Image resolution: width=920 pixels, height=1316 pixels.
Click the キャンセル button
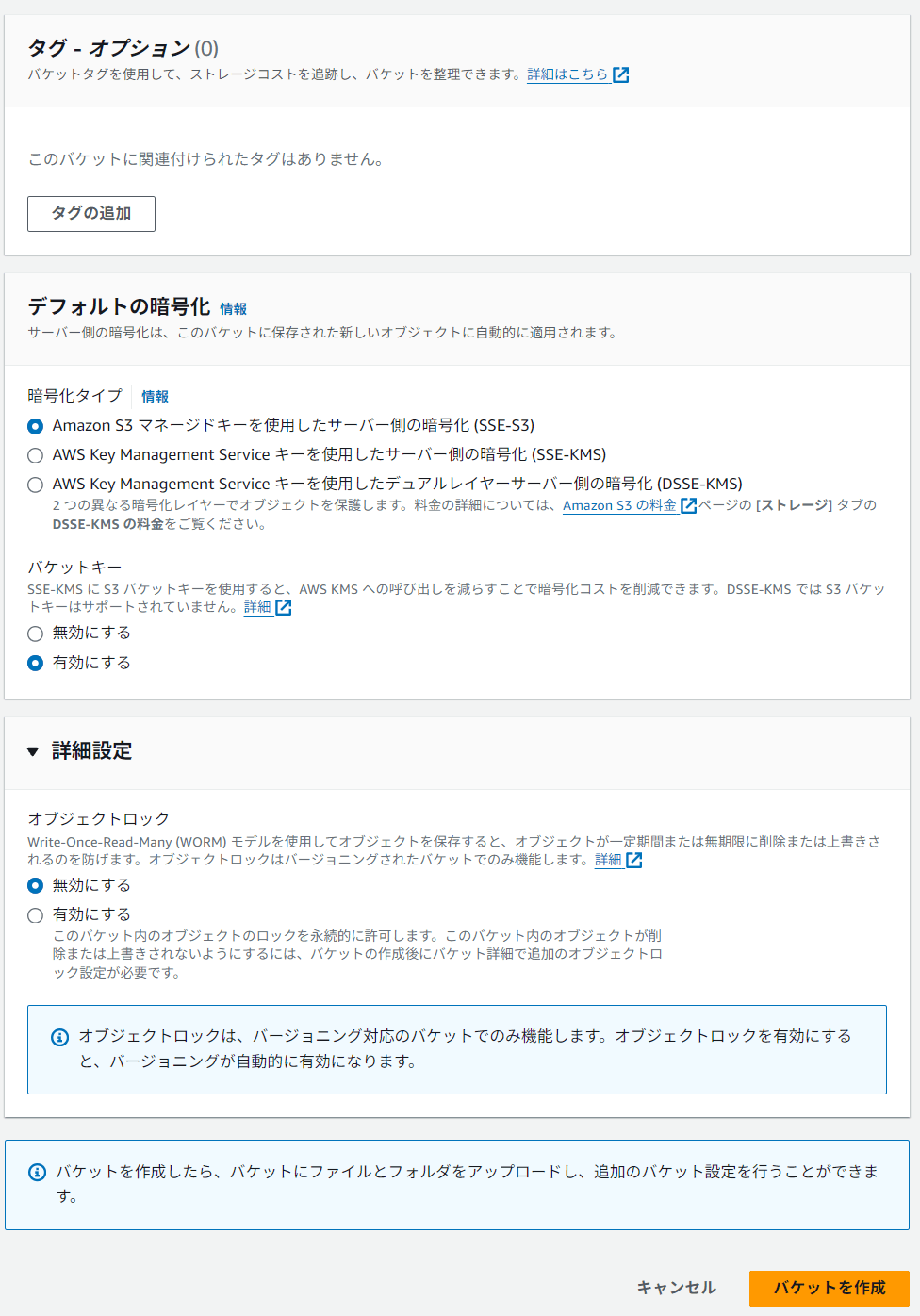click(x=677, y=1288)
